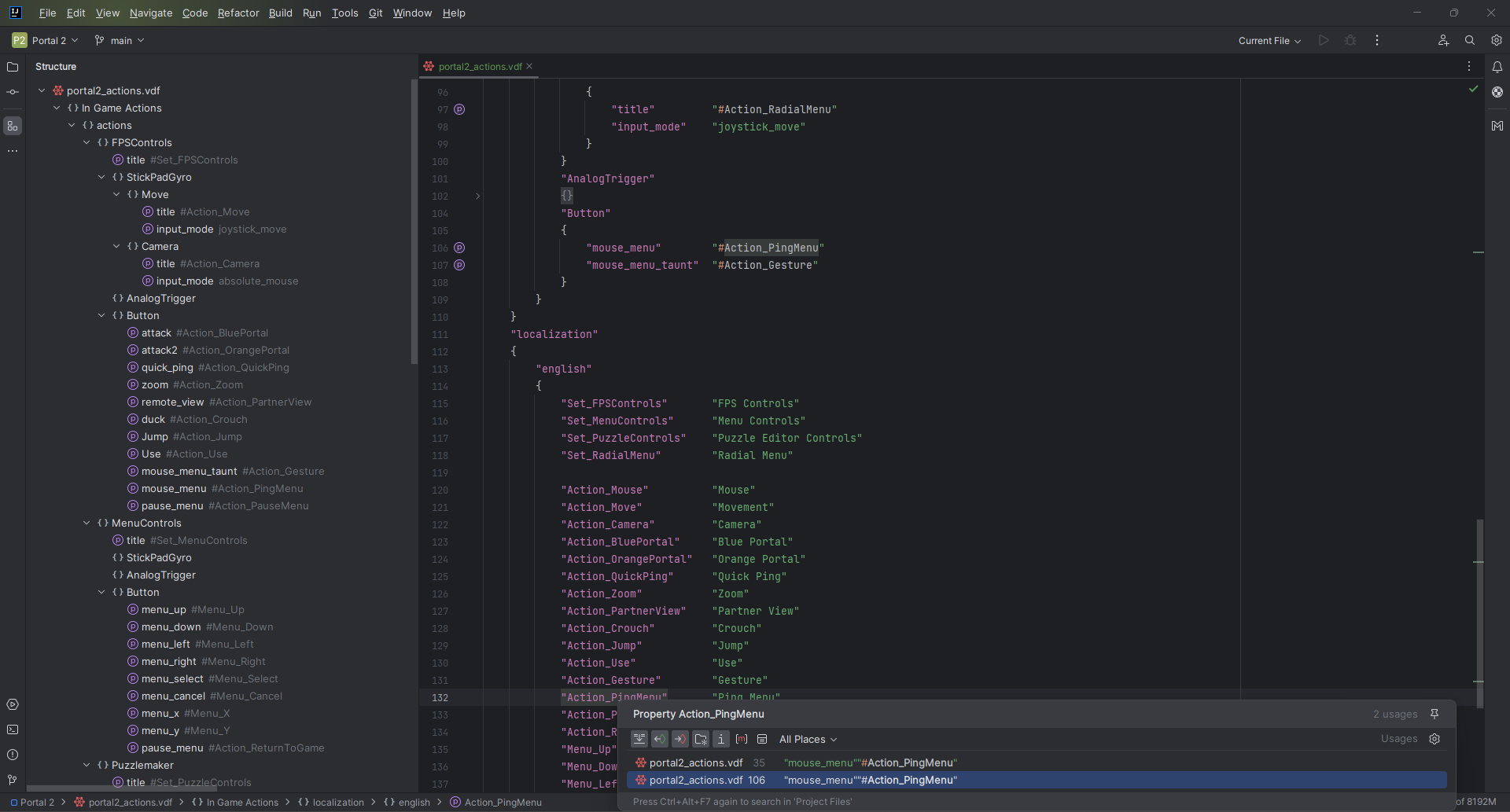Open the All Places scope dropdown

pyautogui.click(x=808, y=739)
